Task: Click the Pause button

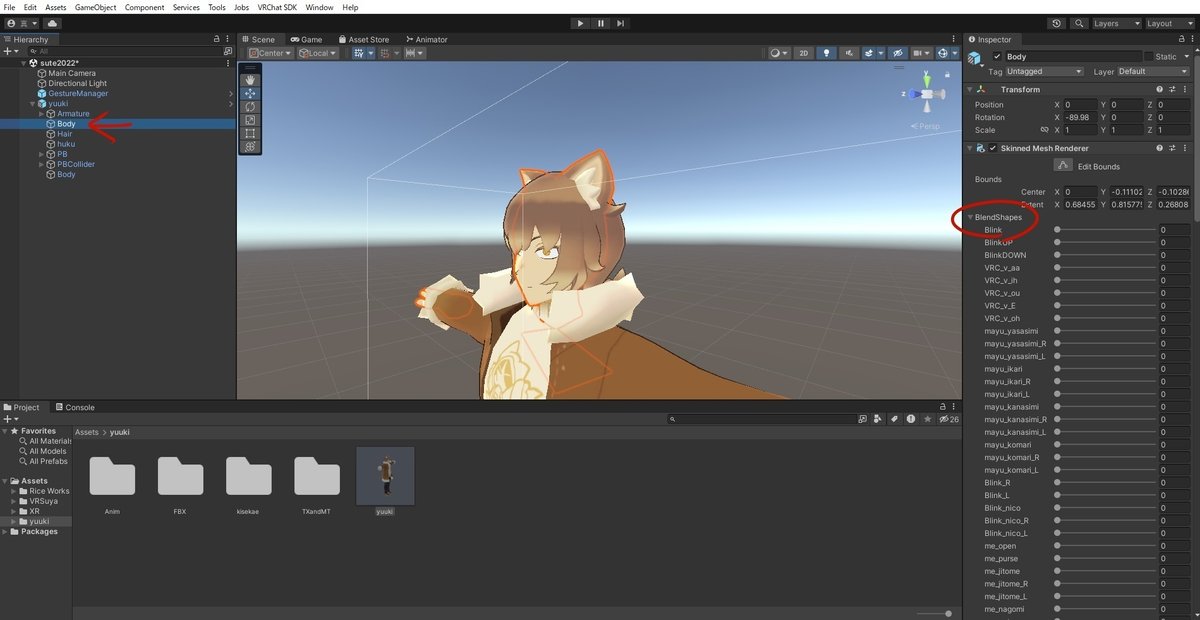Action: pos(601,23)
